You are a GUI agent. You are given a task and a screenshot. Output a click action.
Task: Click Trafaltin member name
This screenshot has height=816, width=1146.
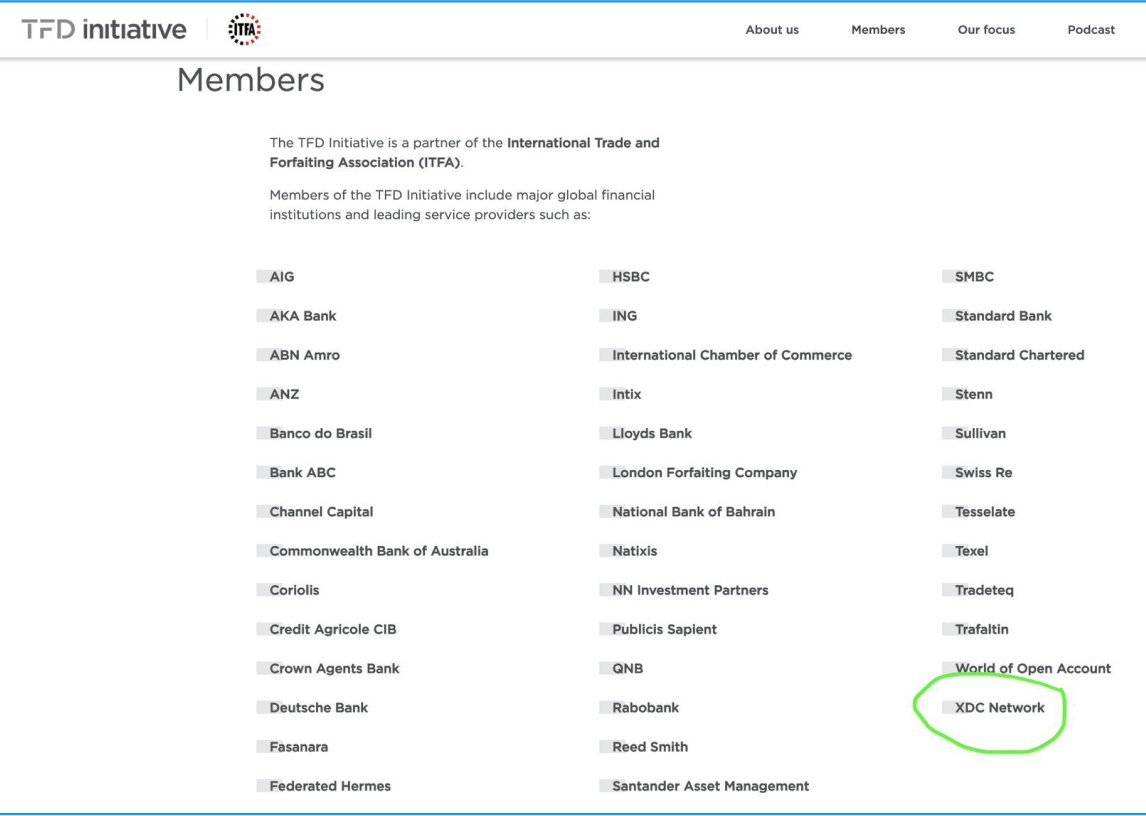[982, 629]
